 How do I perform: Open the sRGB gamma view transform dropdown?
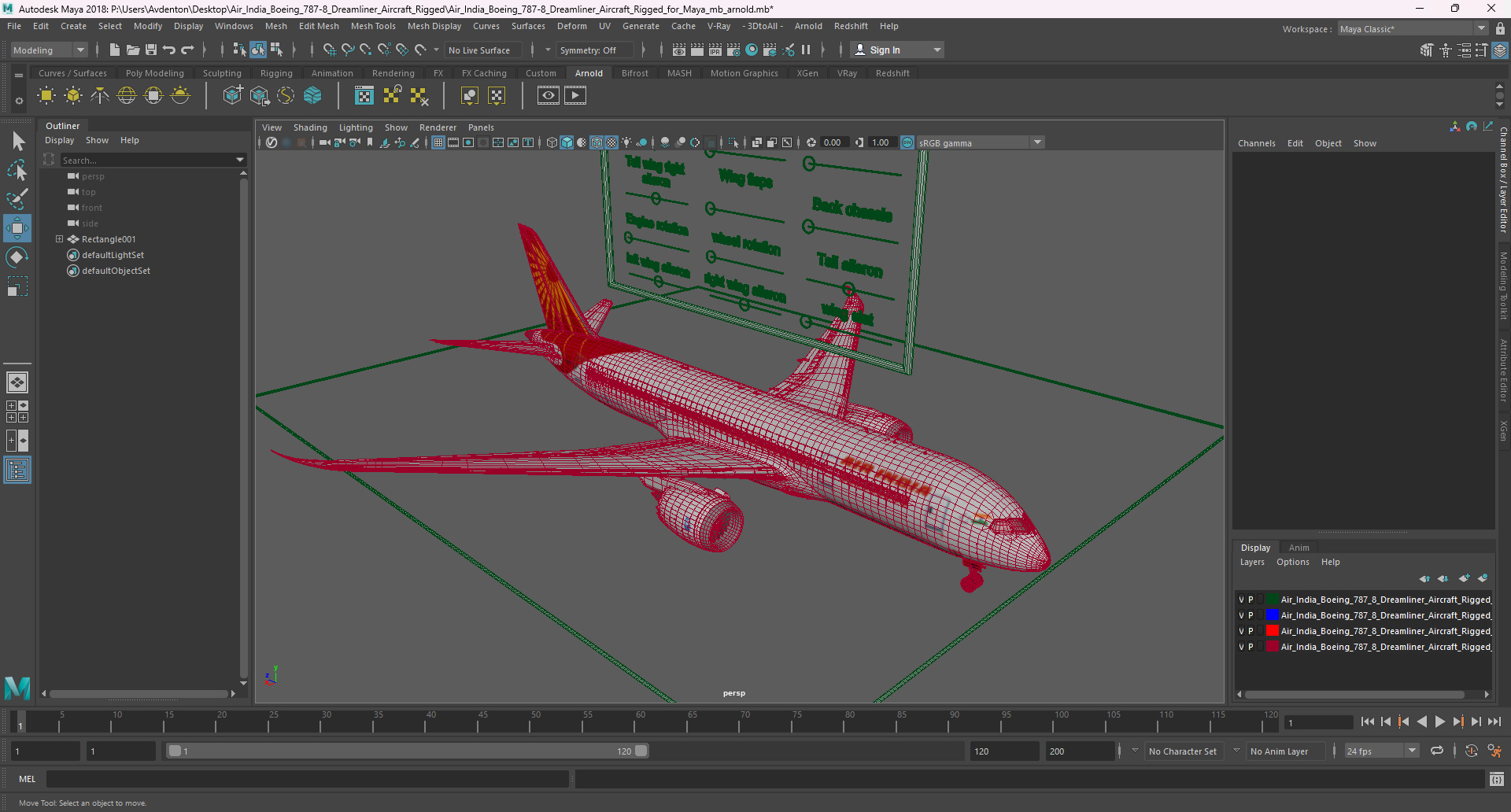coord(980,142)
